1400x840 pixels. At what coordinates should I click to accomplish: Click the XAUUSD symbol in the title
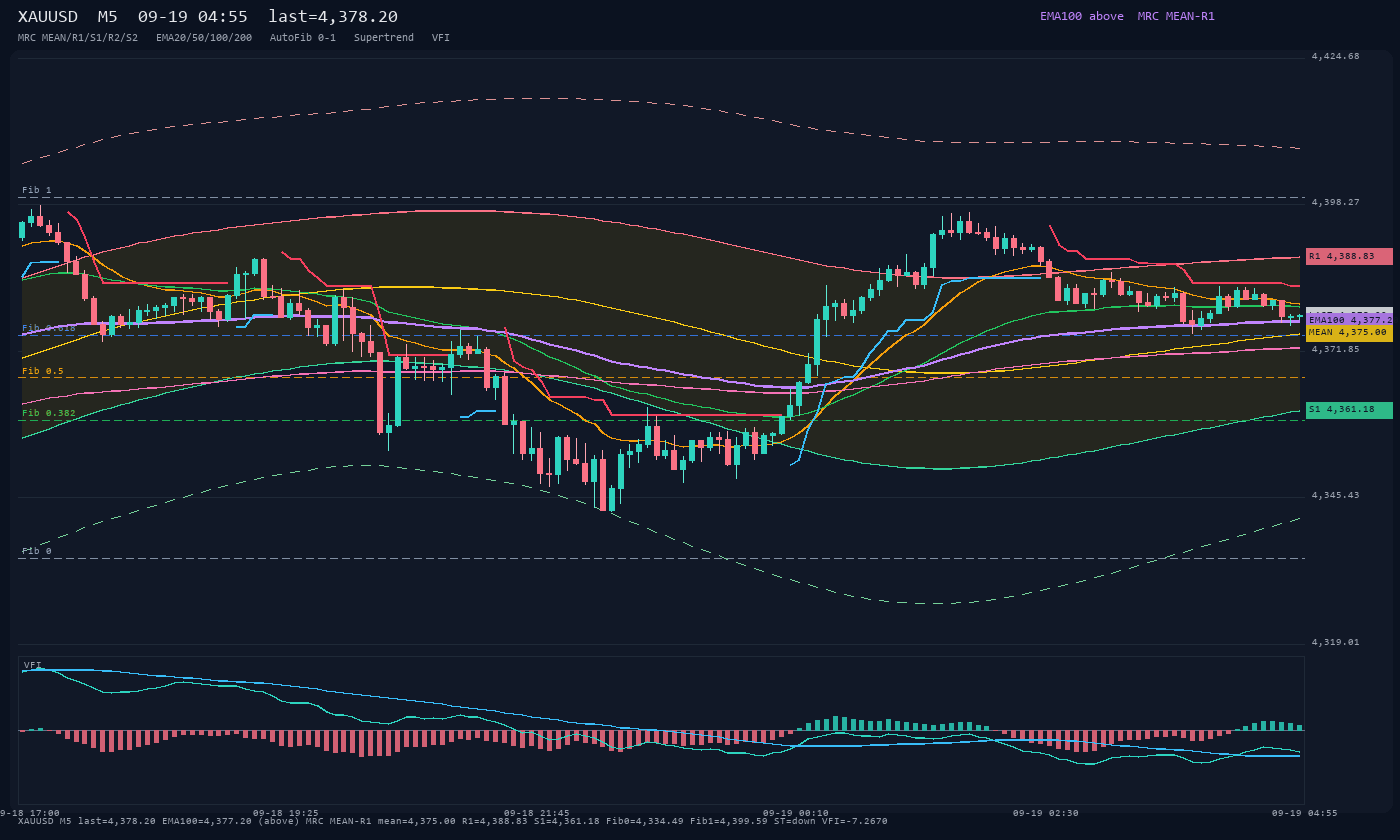(49, 17)
